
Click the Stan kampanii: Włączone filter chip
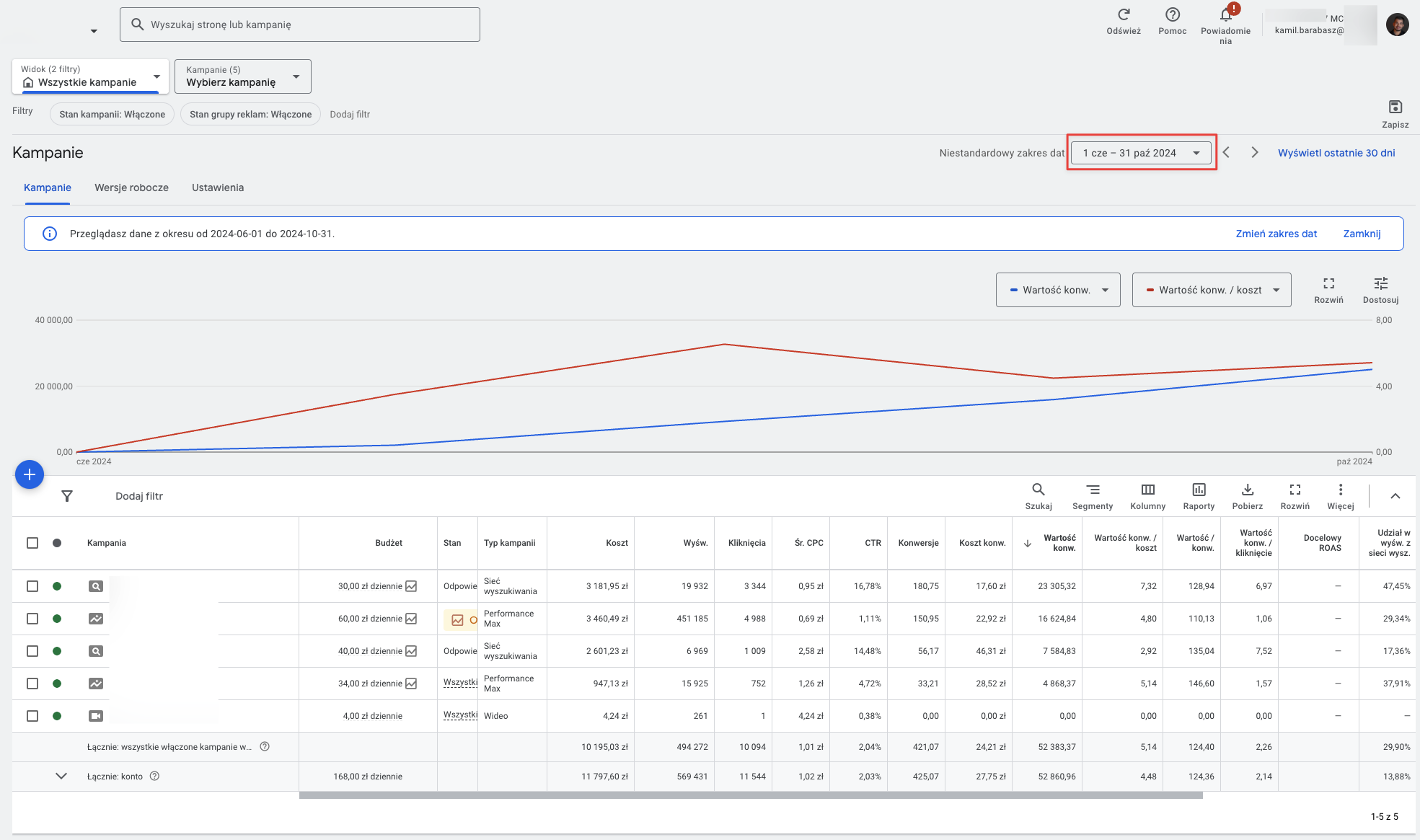pyautogui.click(x=112, y=114)
